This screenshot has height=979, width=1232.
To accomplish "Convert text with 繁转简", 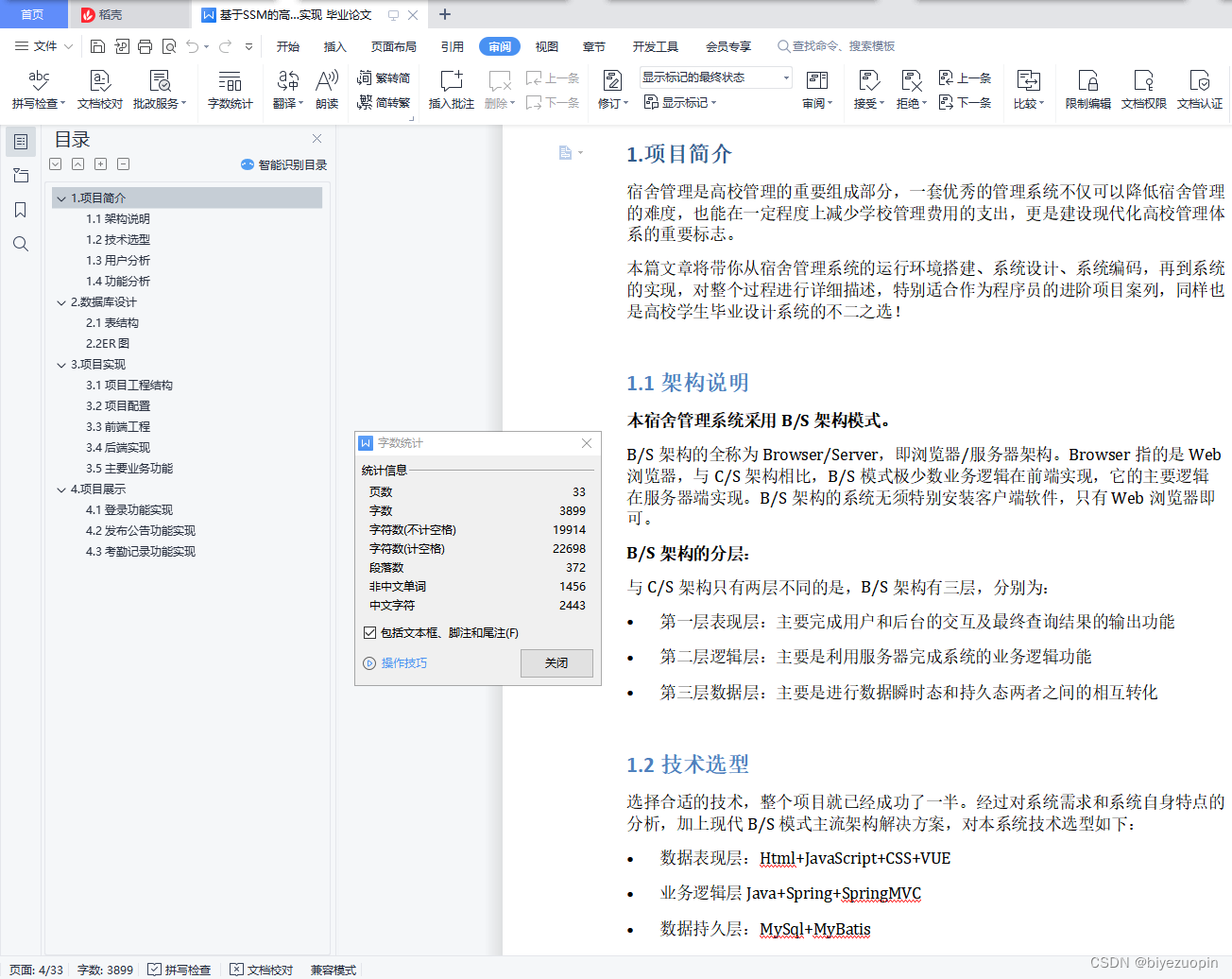I will point(384,78).
